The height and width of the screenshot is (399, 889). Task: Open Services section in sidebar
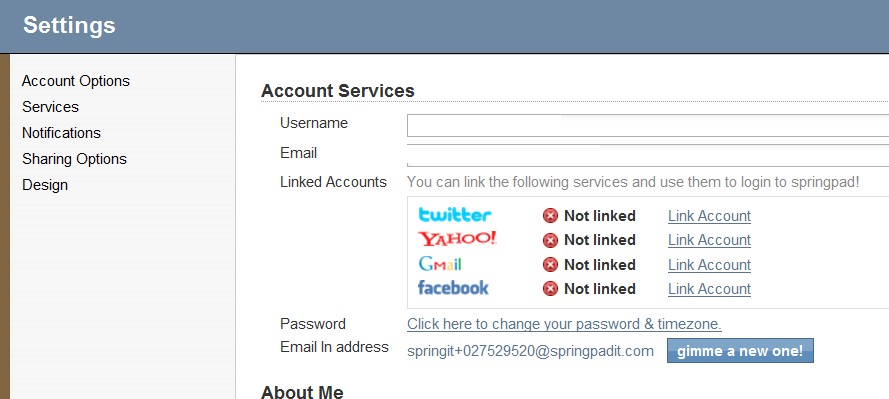(50, 107)
